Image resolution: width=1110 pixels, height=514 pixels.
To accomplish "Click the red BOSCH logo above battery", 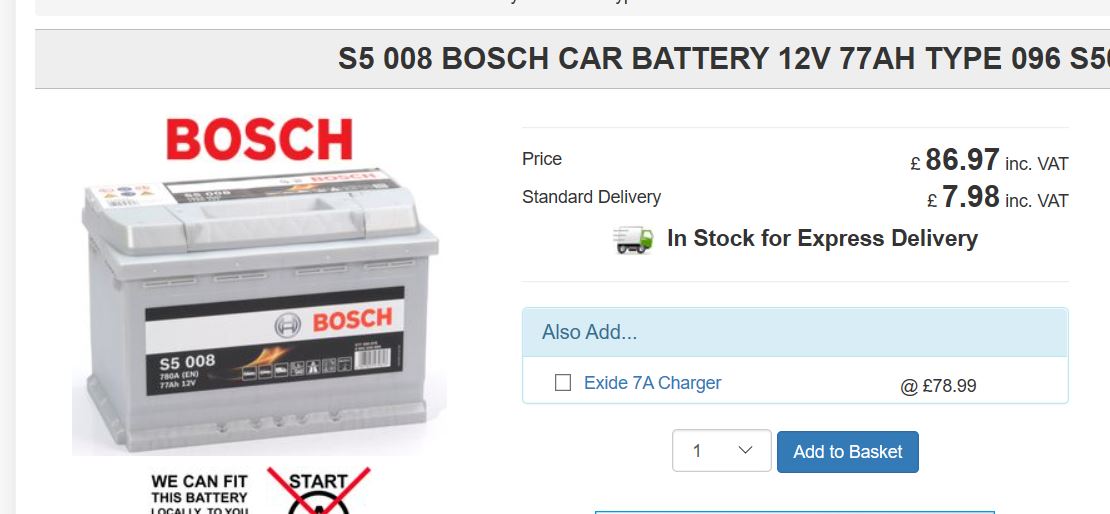I will (x=259, y=139).
